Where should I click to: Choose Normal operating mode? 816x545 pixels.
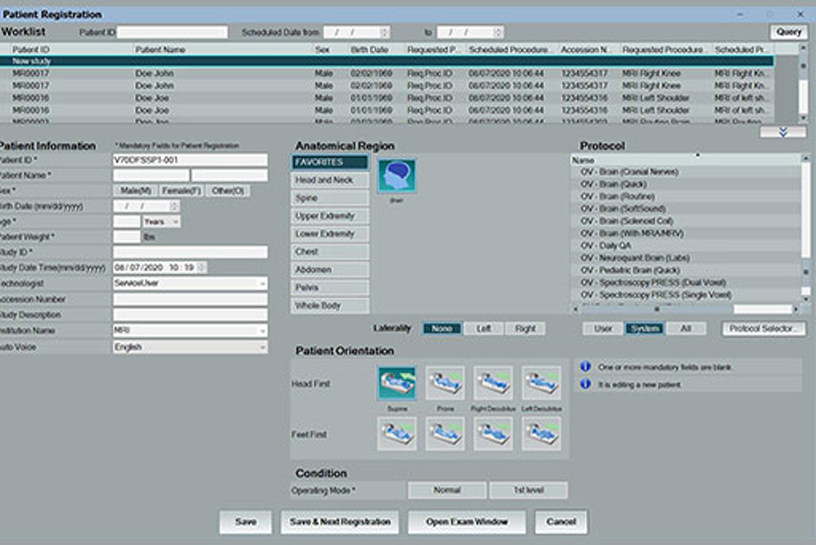[447, 490]
